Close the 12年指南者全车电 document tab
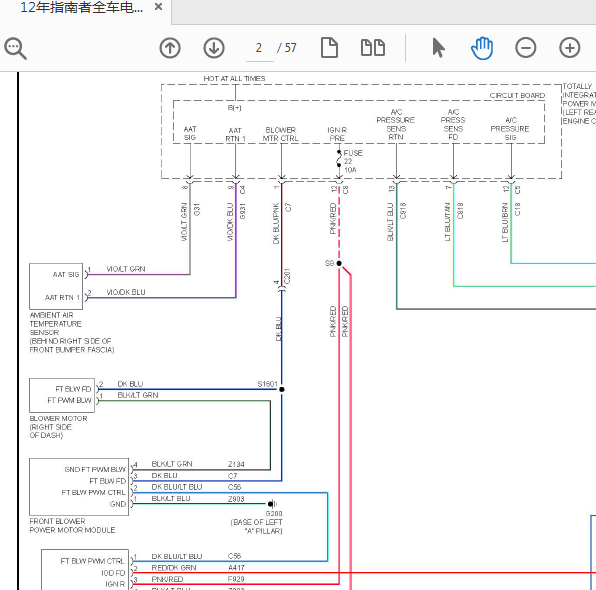 pos(159,7)
